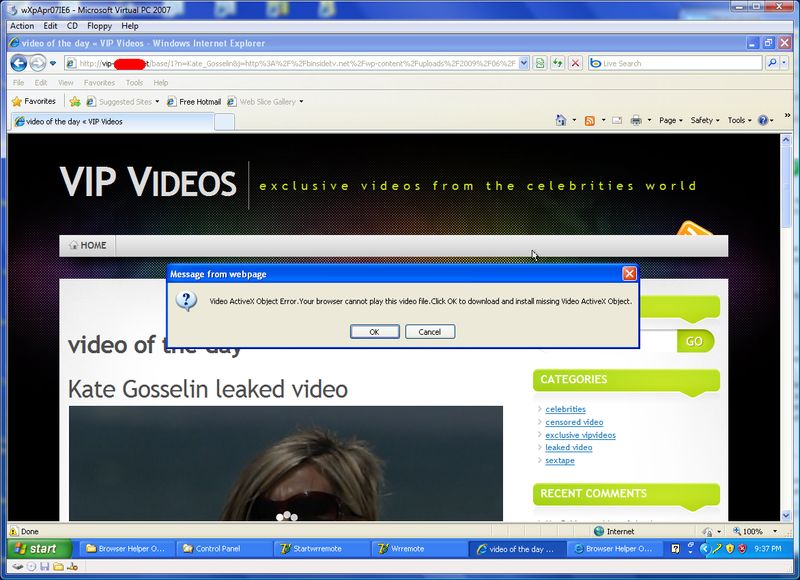This screenshot has height=580, width=800.
Task: Click the orange RSS icon on the webpage
Action: [x=695, y=229]
